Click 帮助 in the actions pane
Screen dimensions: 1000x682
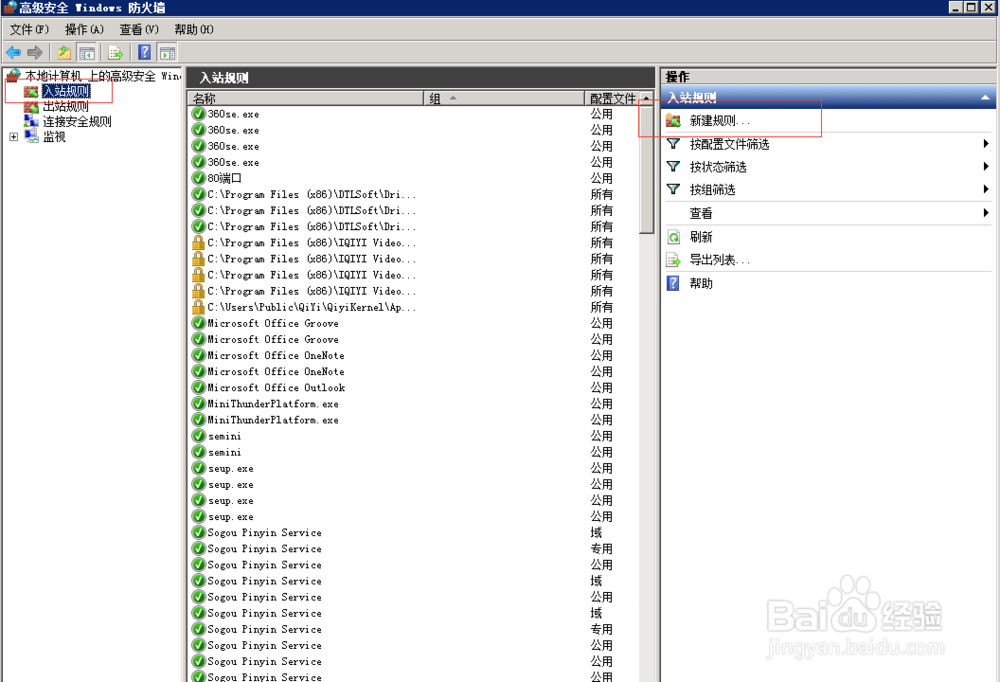[701, 283]
